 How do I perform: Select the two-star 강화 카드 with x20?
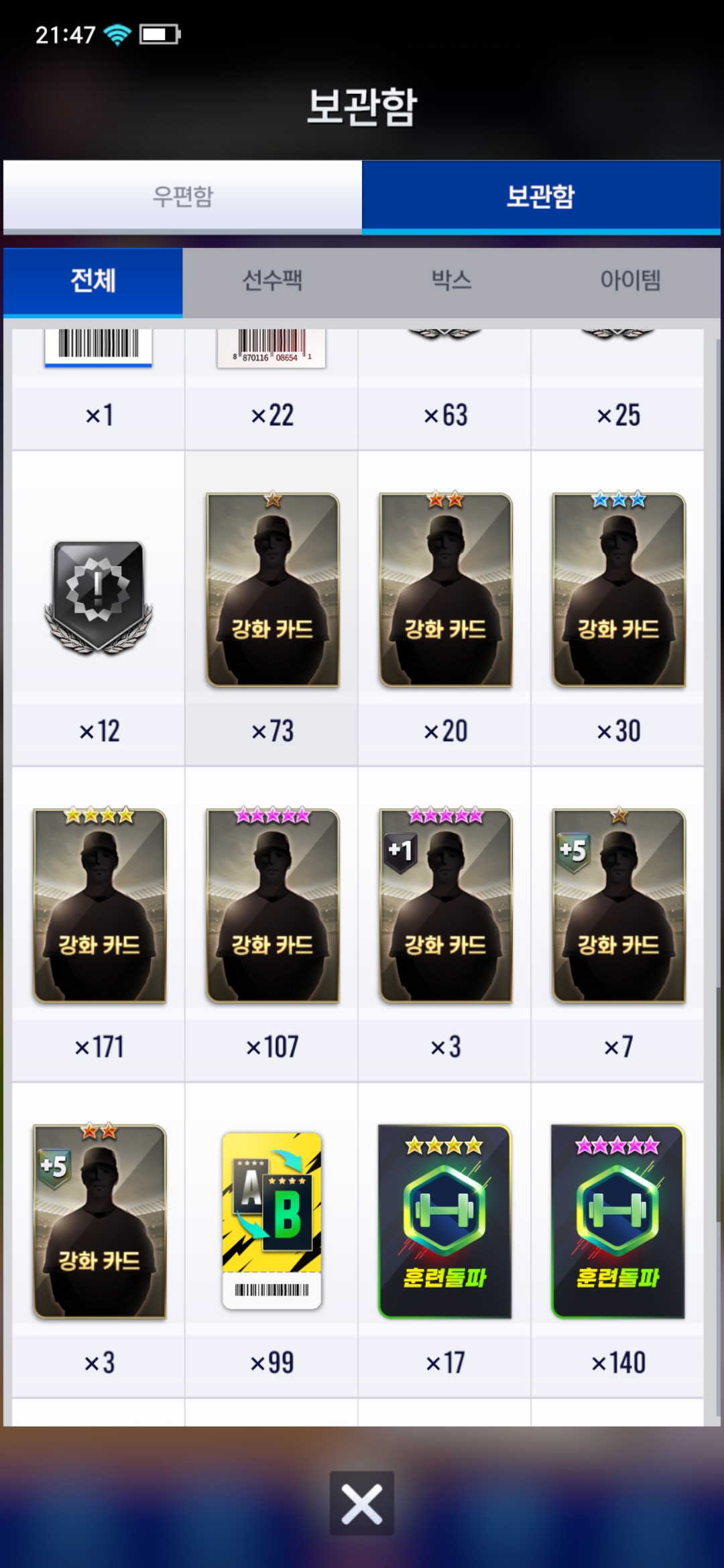[x=445, y=590]
